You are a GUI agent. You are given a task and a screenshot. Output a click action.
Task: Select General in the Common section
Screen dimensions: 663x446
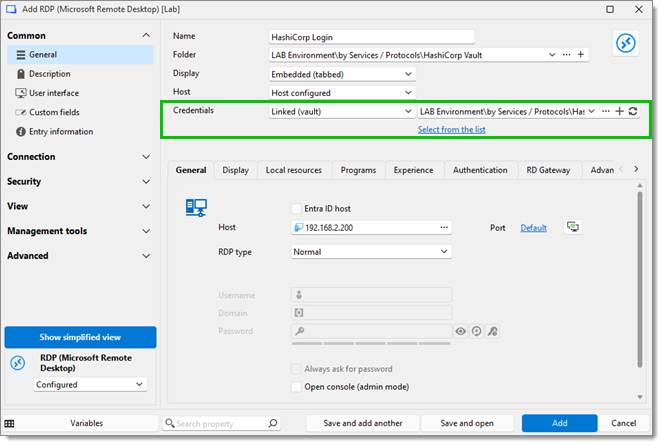click(80, 55)
